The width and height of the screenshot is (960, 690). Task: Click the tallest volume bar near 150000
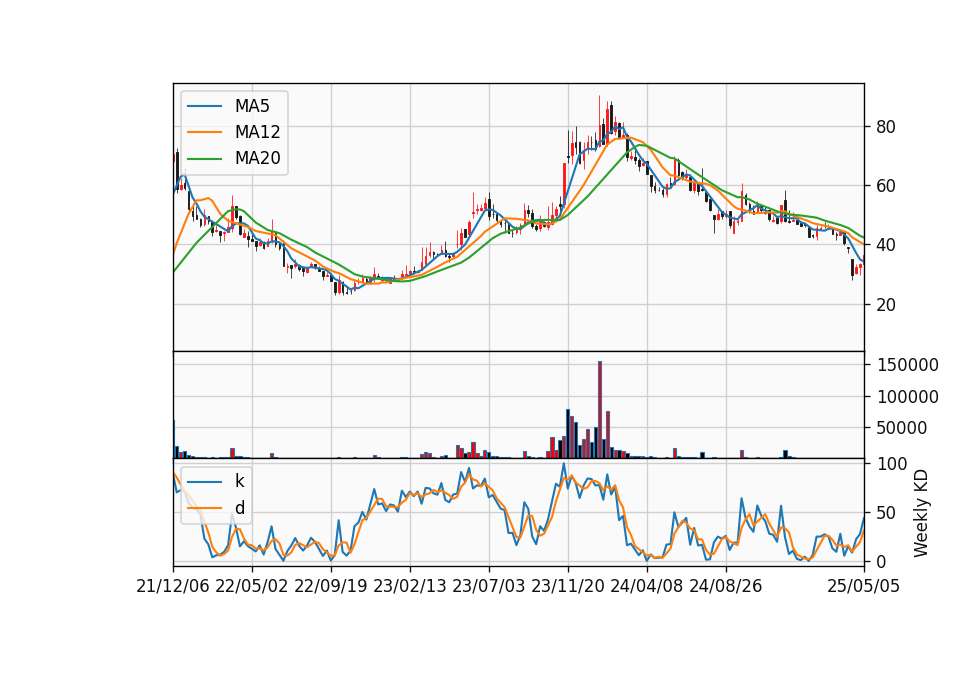pyautogui.click(x=600, y=410)
